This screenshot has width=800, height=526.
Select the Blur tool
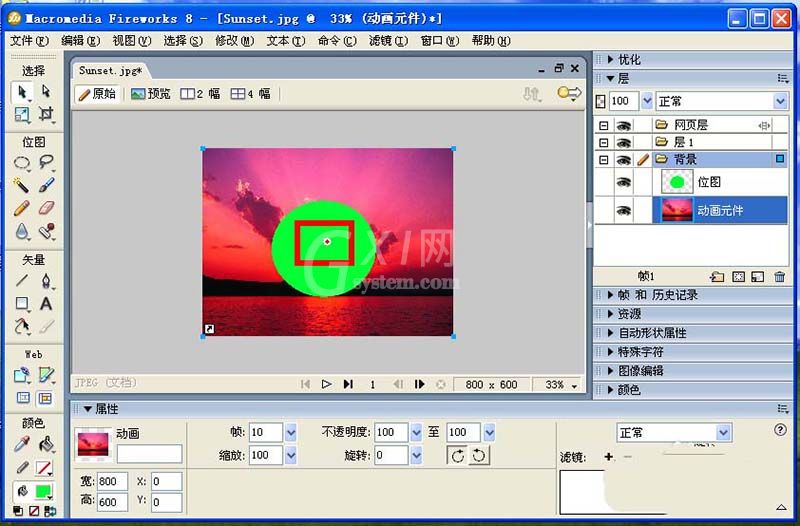(x=22, y=231)
